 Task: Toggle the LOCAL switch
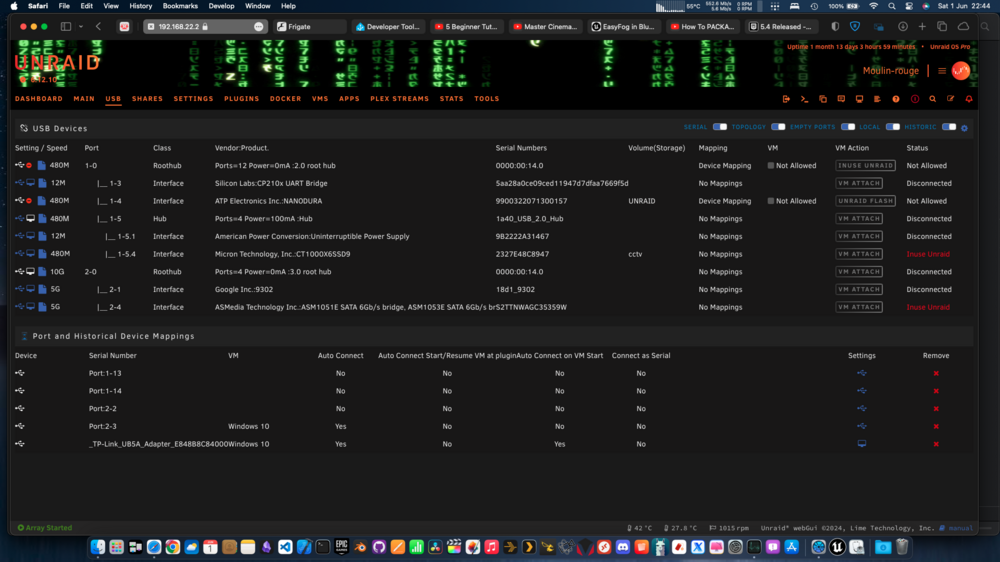(892, 127)
